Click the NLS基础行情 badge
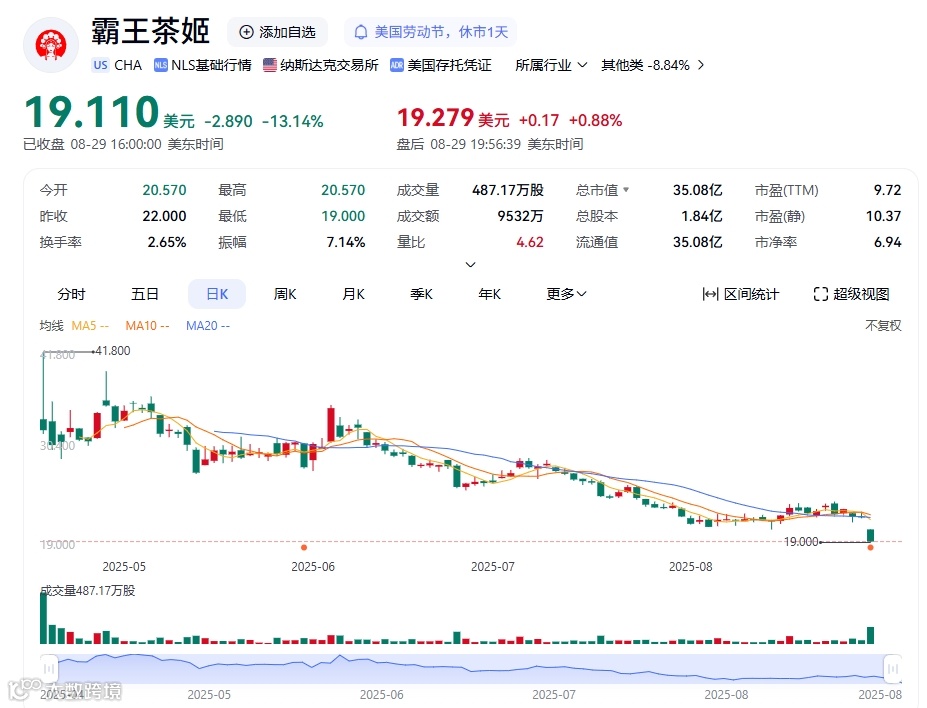 pyautogui.click(x=203, y=65)
